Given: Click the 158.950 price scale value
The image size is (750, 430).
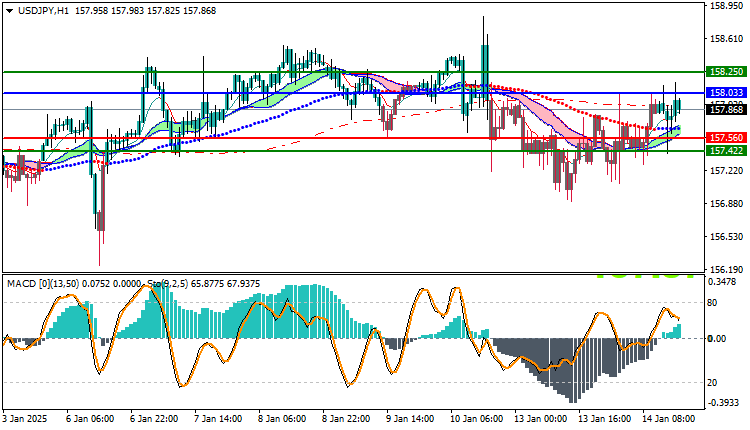Looking at the screenshot, I should [727, 6].
